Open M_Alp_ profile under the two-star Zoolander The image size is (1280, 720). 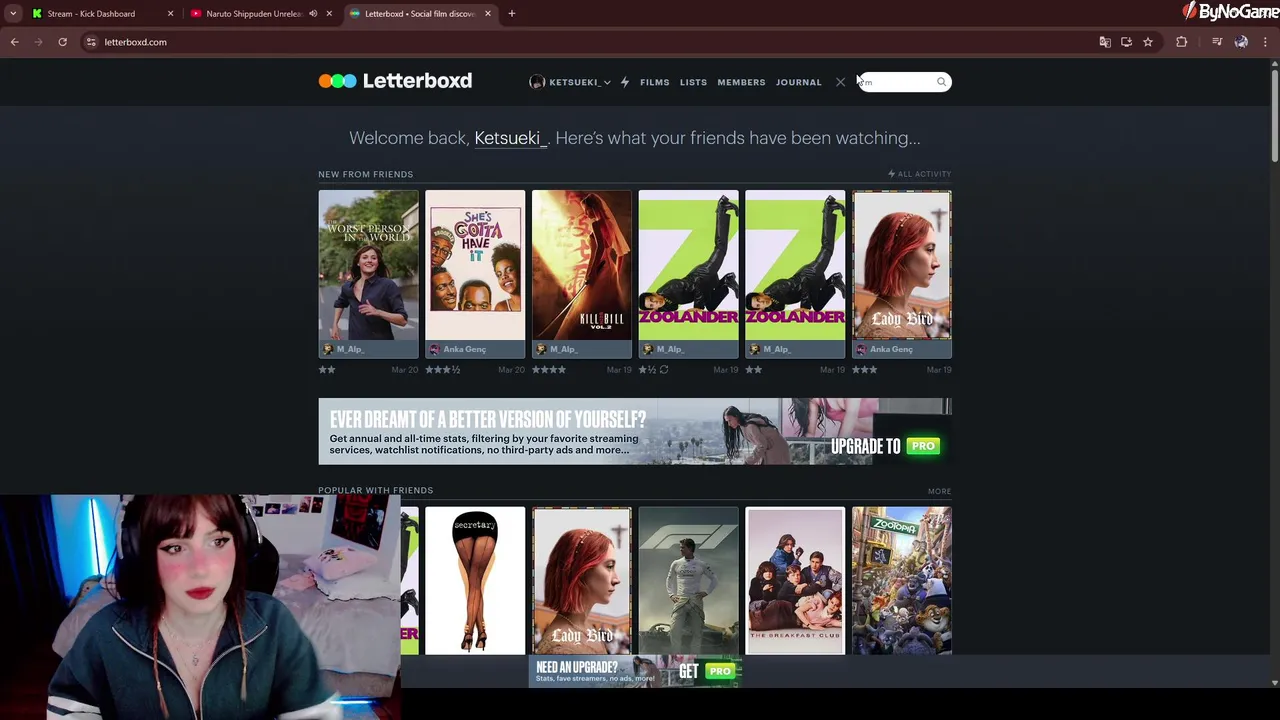pyautogui.click(x=769, y=349)
